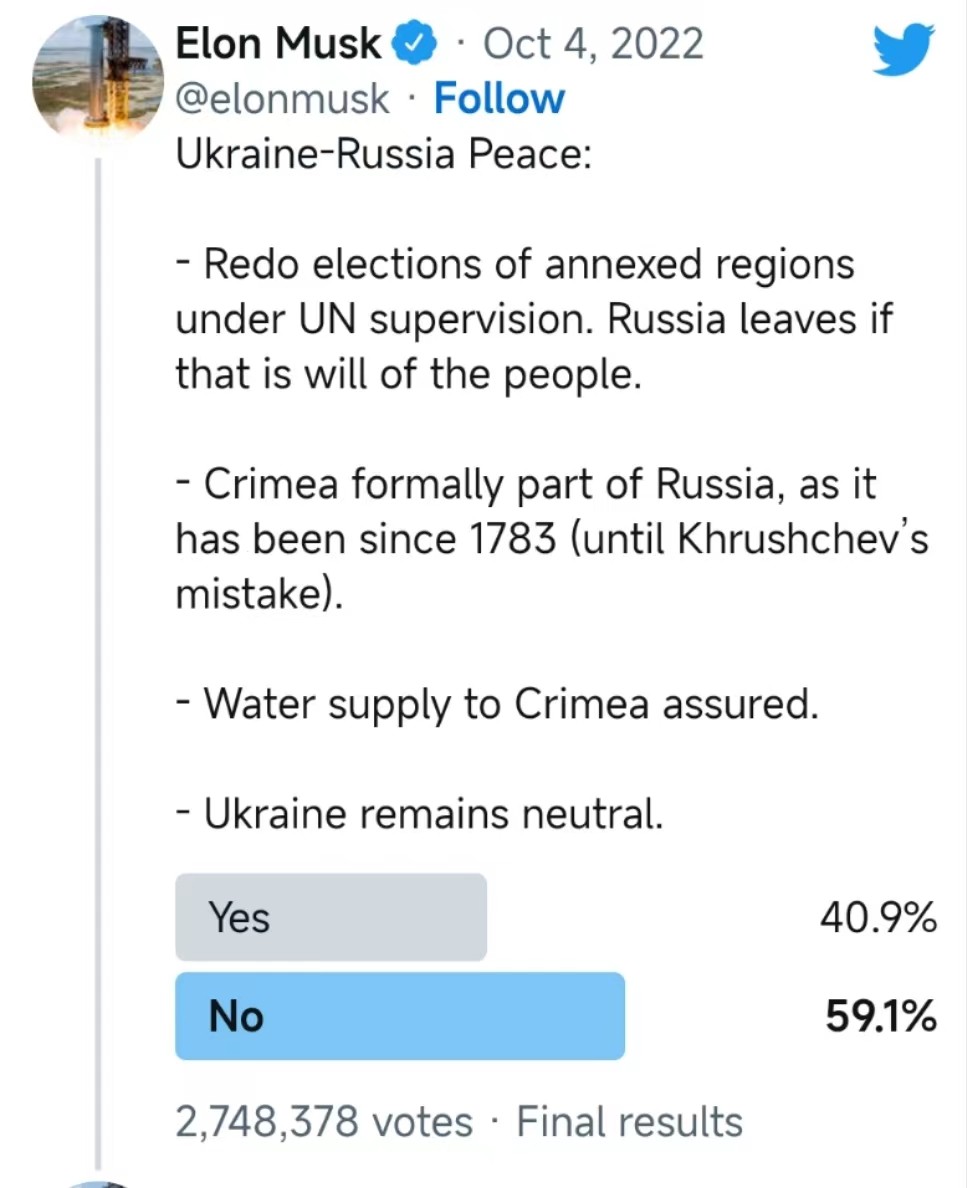Click the 'Final results' label
The image size is (967, 1188).
pos(630,1121)
